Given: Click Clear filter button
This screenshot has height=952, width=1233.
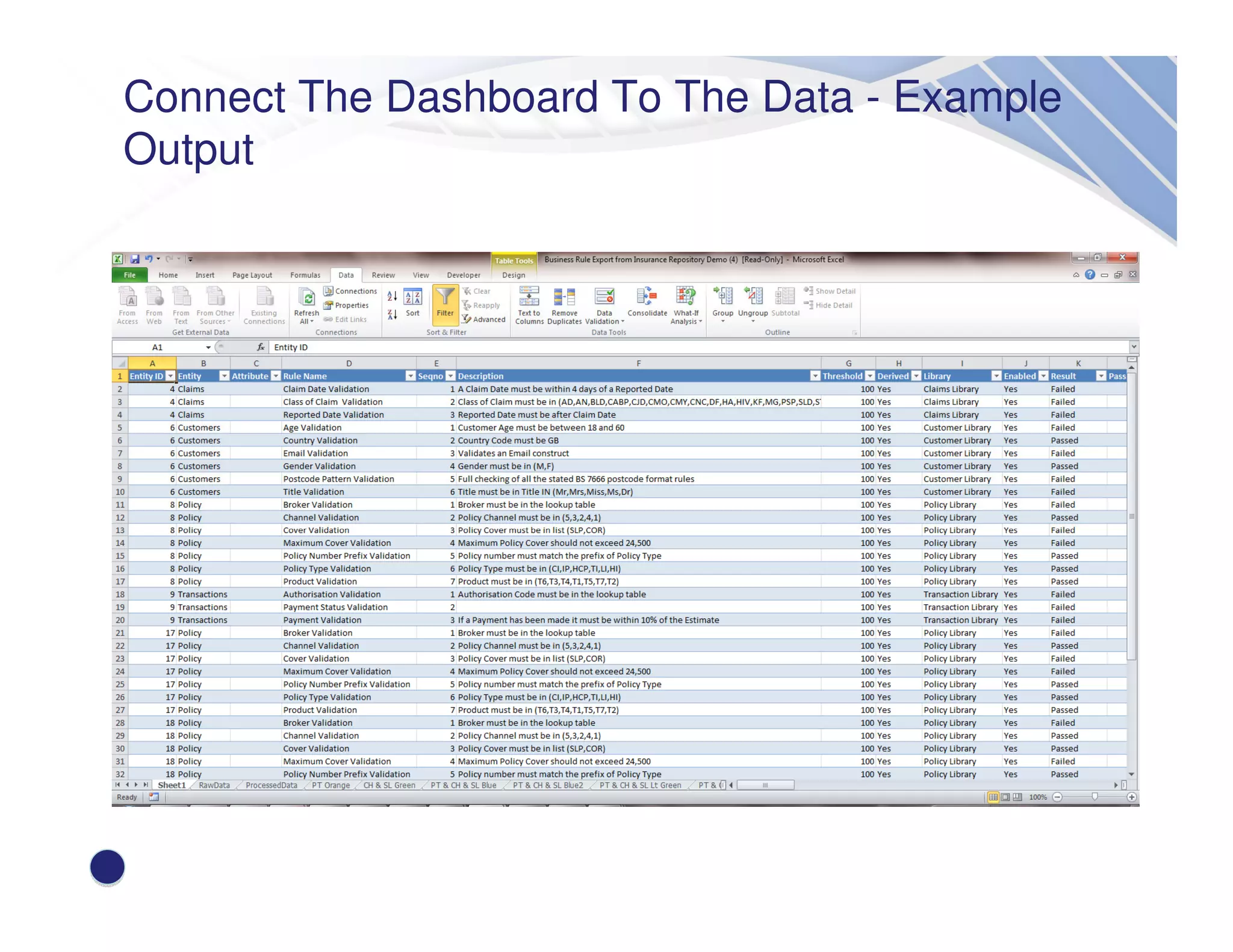Looking at the screenshot, I should (x=476, y=291).
